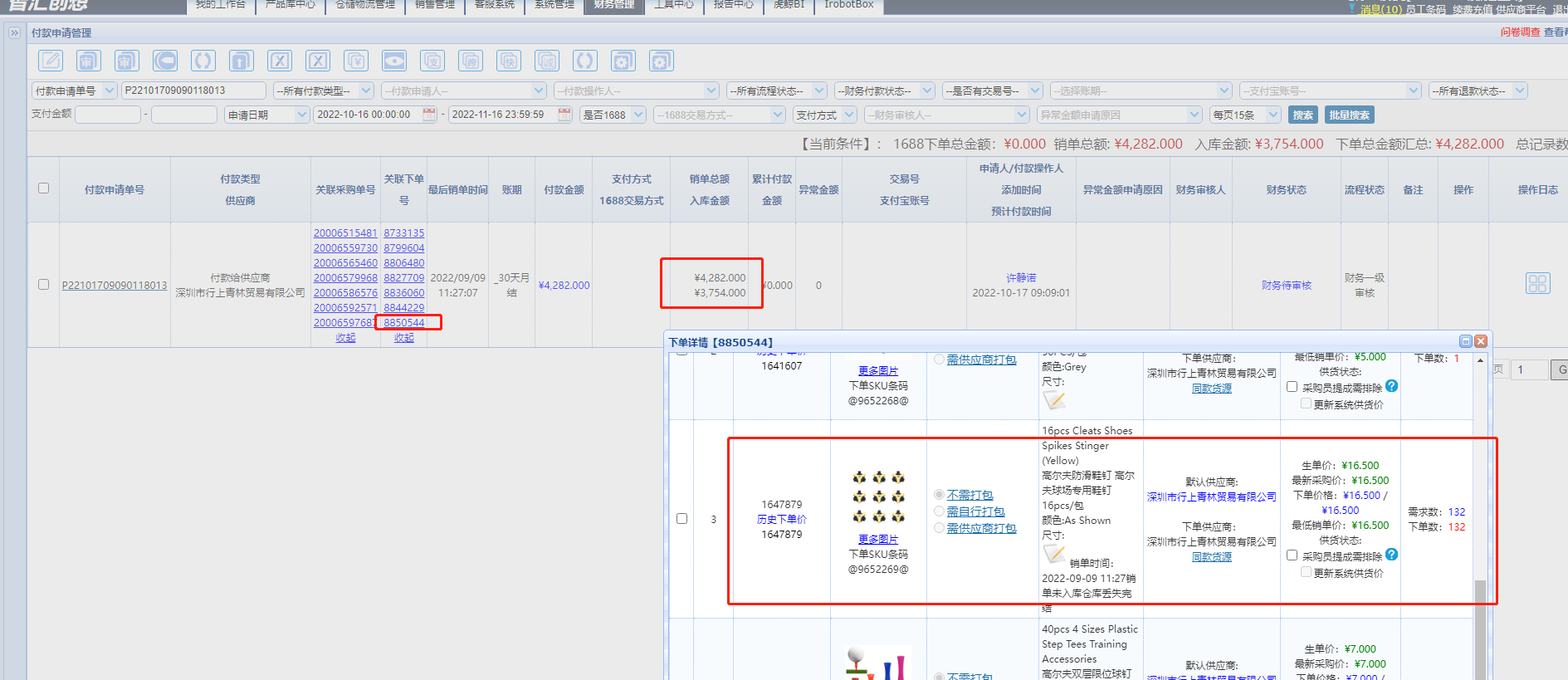Open the 所有付款类型 dropdown

tap(325, 91)
